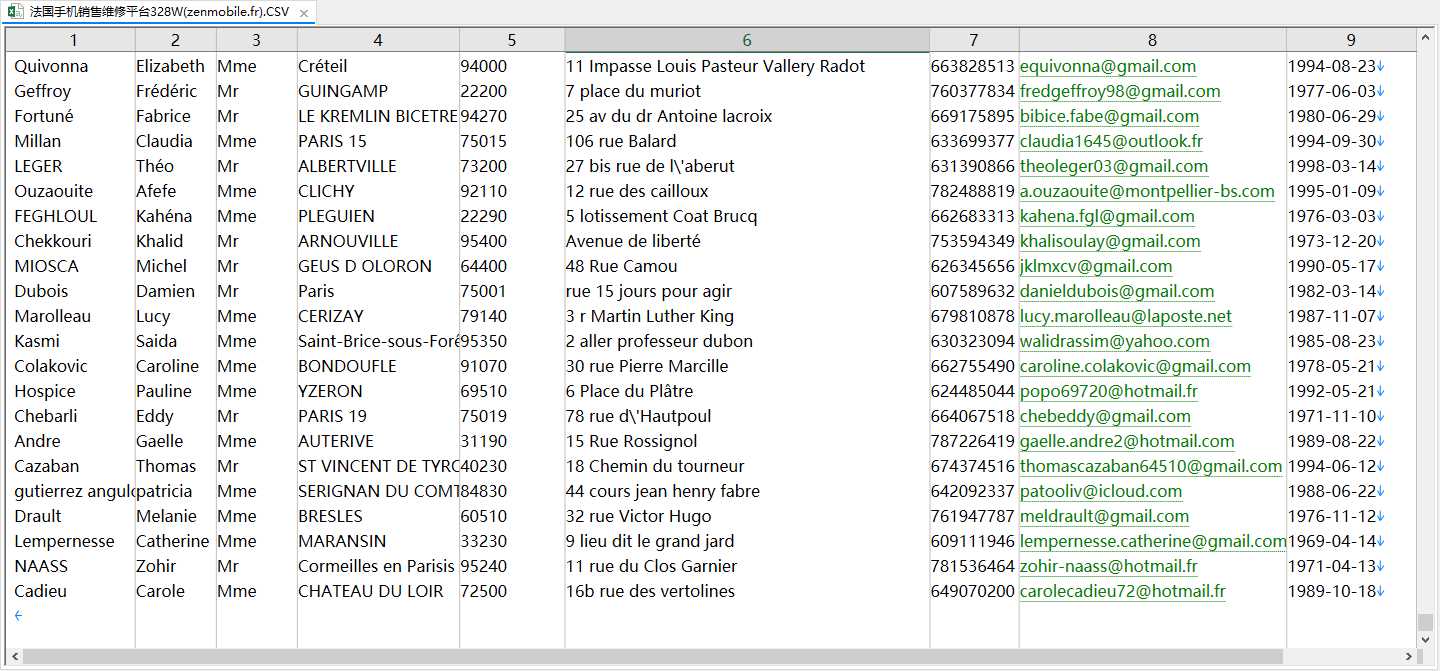Open email link chebeddy@gmail.com

[x=1105, y=416]
